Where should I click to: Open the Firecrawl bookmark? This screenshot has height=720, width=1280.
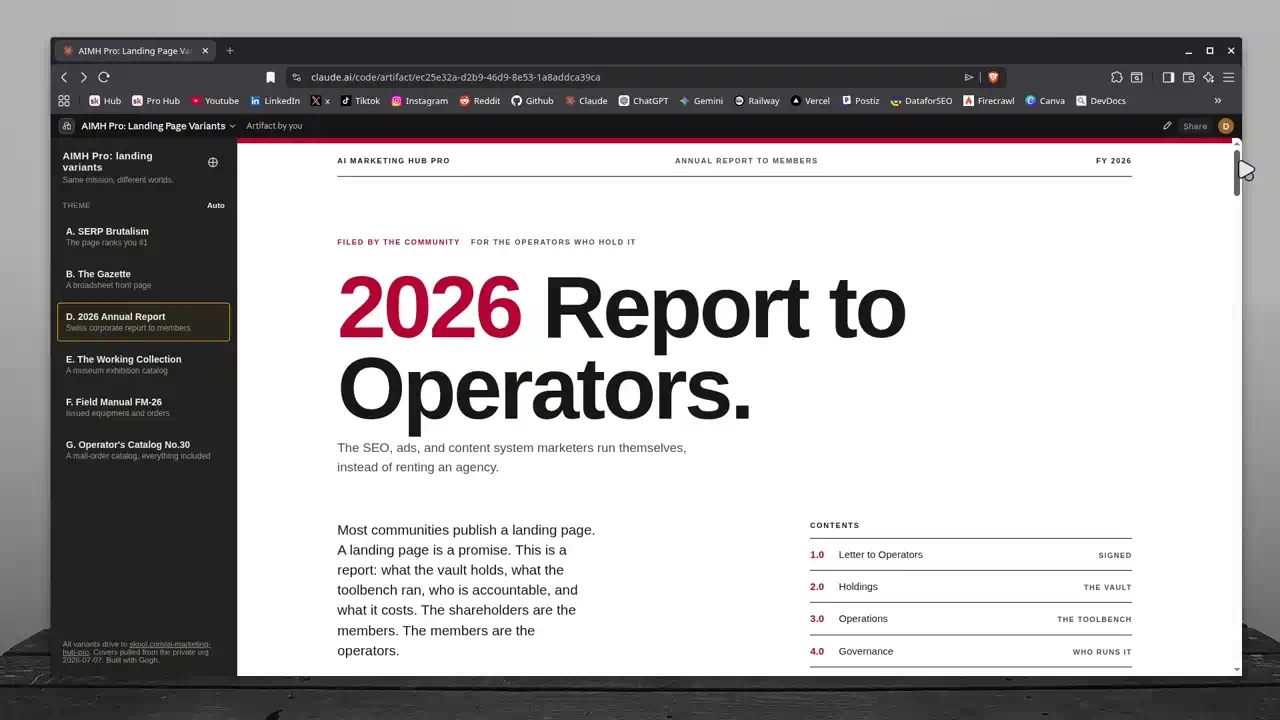(989, 101)
